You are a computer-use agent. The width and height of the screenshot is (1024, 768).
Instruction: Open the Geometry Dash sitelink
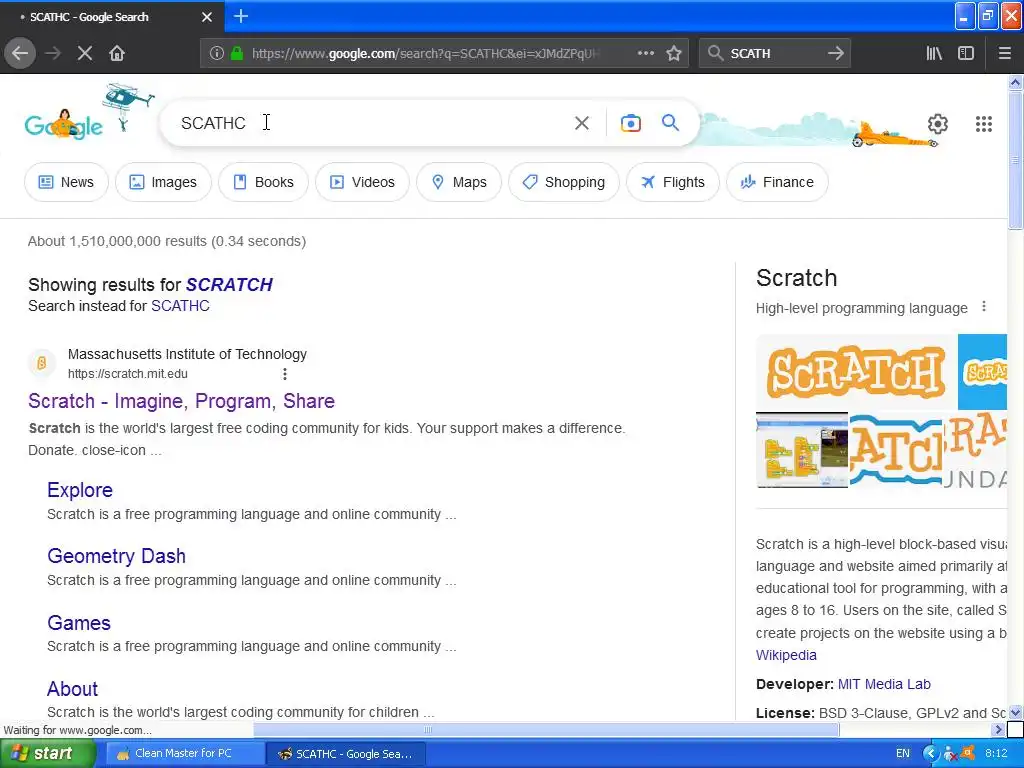pos(116,556)
